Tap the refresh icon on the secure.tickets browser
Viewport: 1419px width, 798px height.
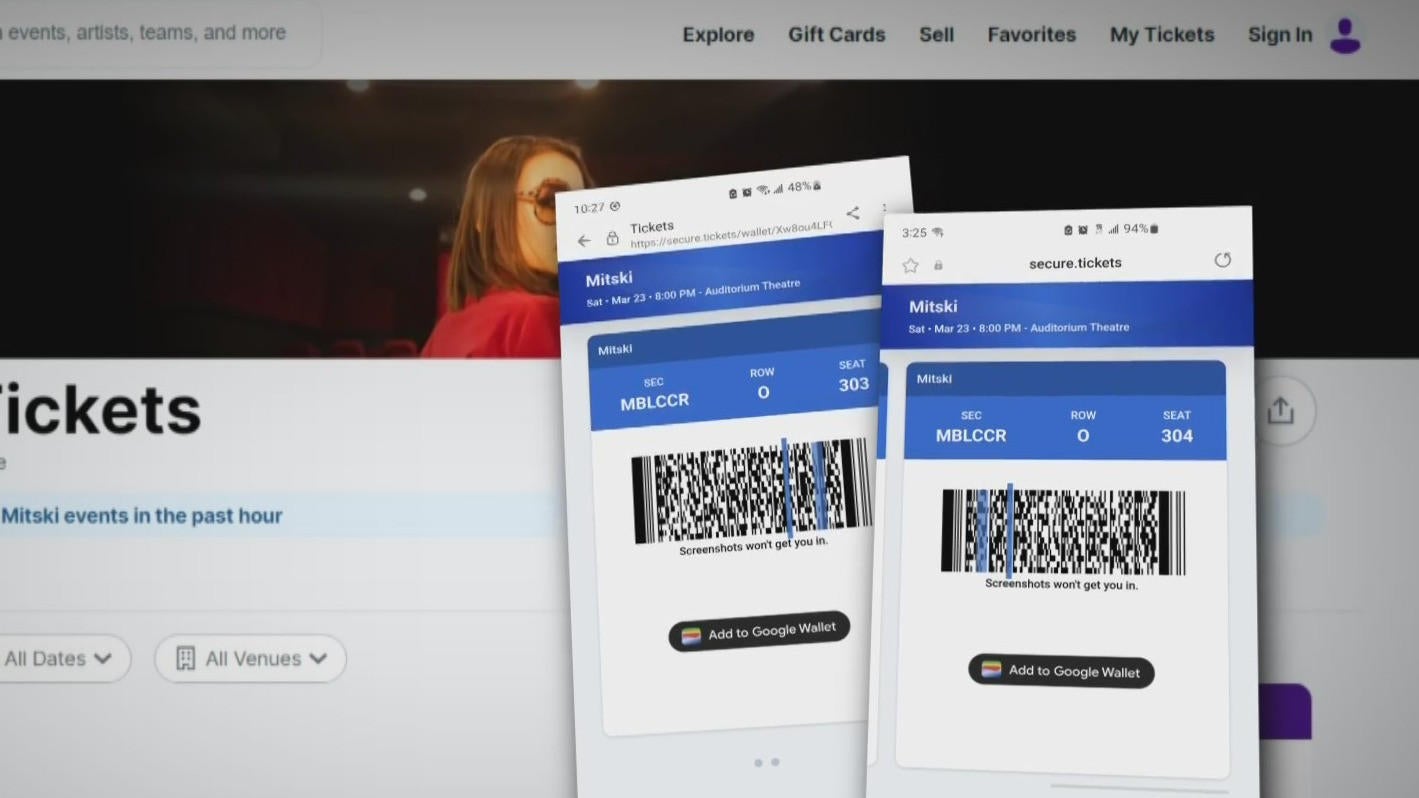[1223, 260]
